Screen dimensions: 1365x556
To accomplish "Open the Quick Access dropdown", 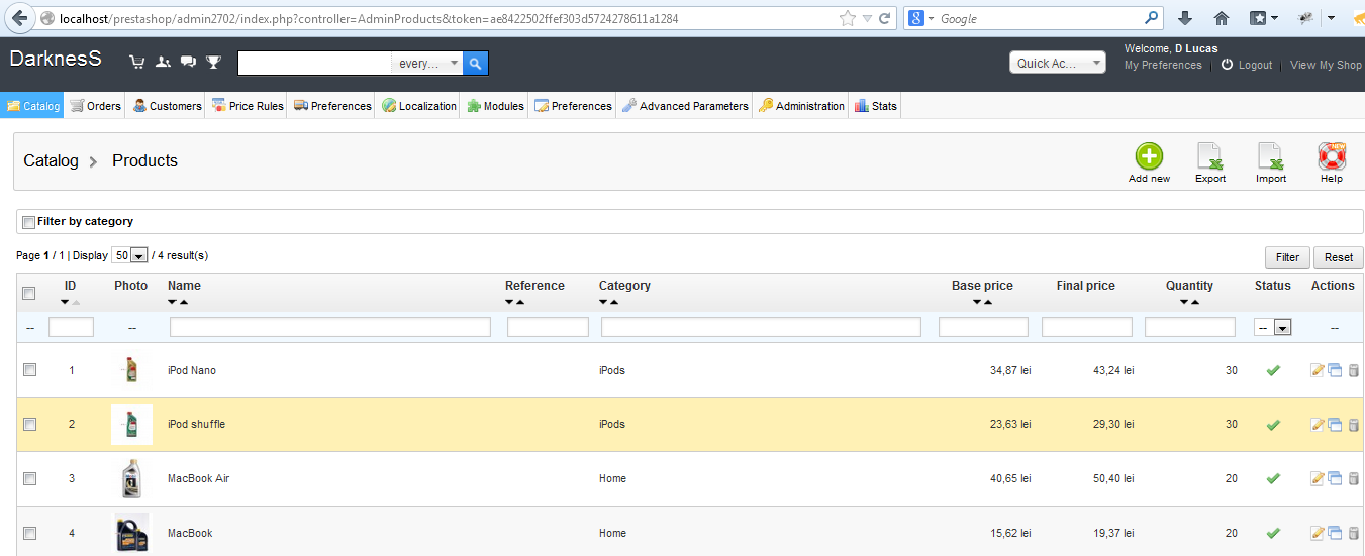I will tap(1057, 63).
